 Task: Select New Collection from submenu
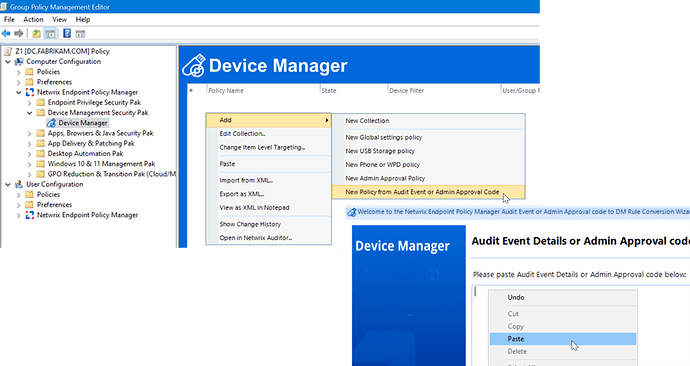(428, 121)
